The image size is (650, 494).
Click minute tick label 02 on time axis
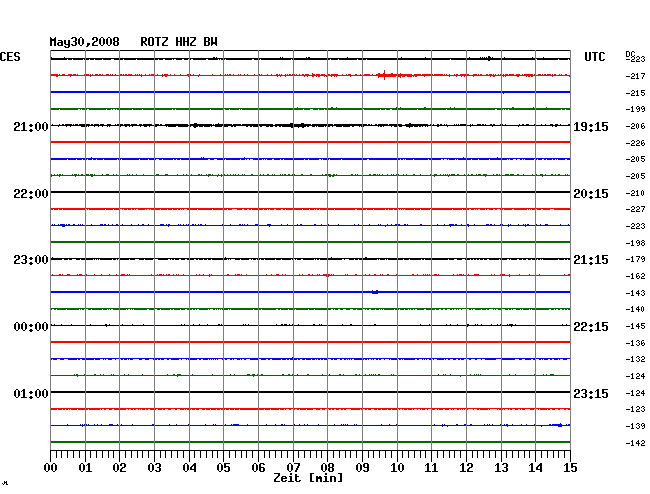point(119,468)
